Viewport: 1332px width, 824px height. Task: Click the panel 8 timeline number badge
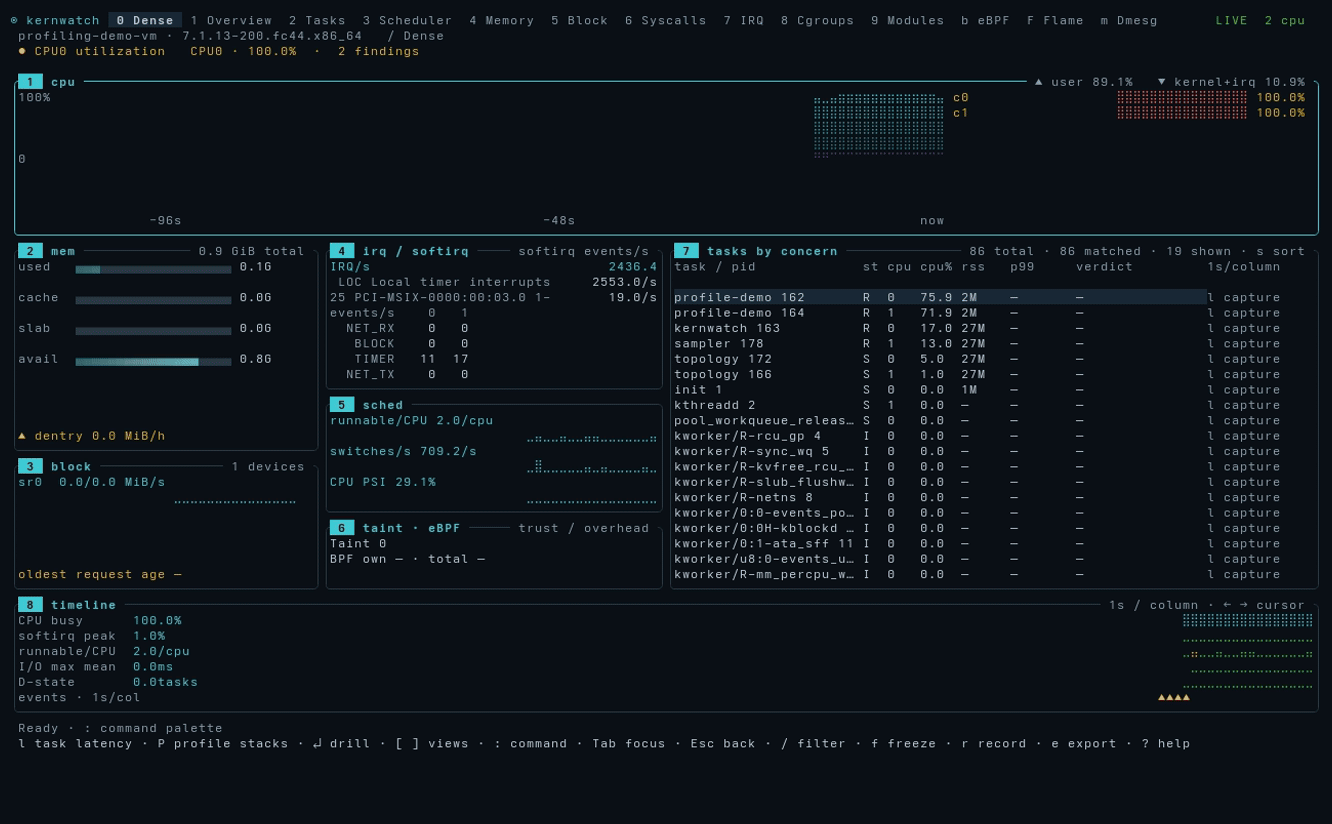30,605
